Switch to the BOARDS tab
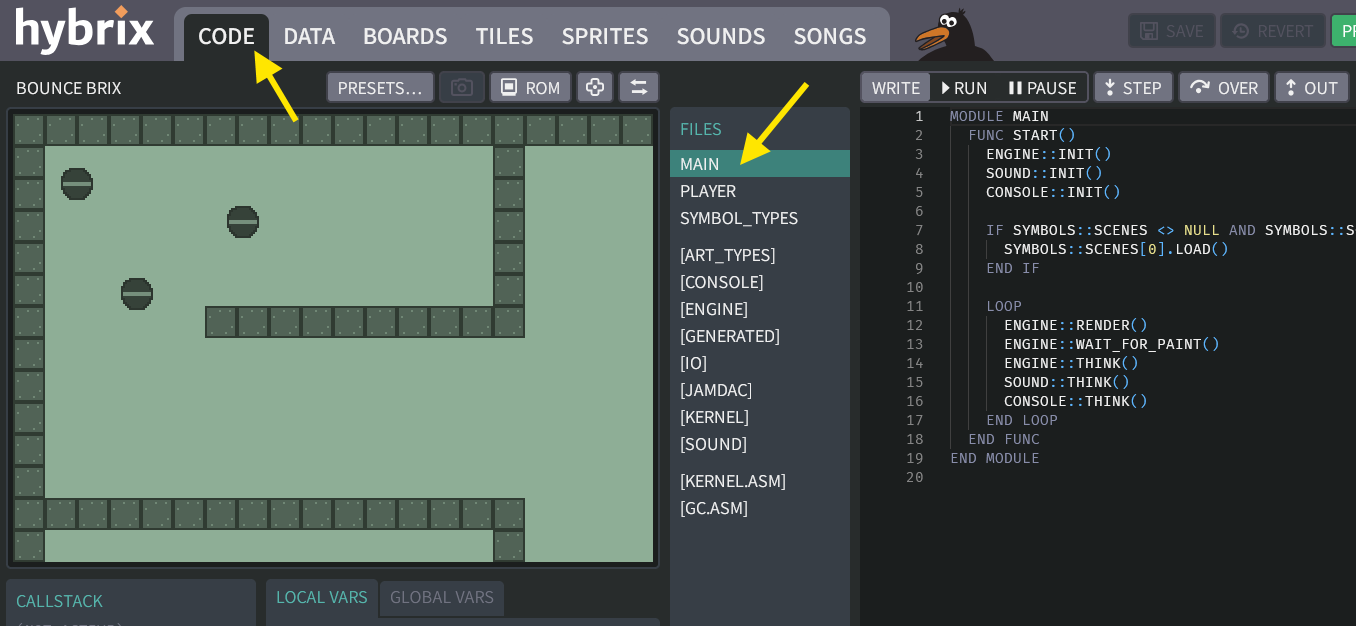 [405, 36]
